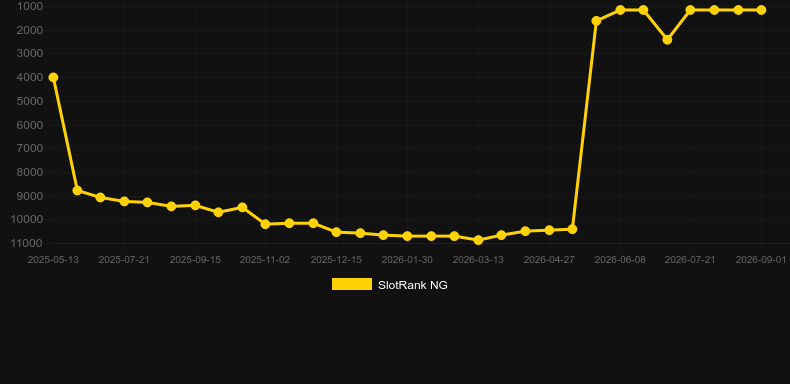Image resolution: width=790 pixels, height=384 pixels.
Task: Click the 2026-06-08 x-axis label
Action: coord(620,260)
